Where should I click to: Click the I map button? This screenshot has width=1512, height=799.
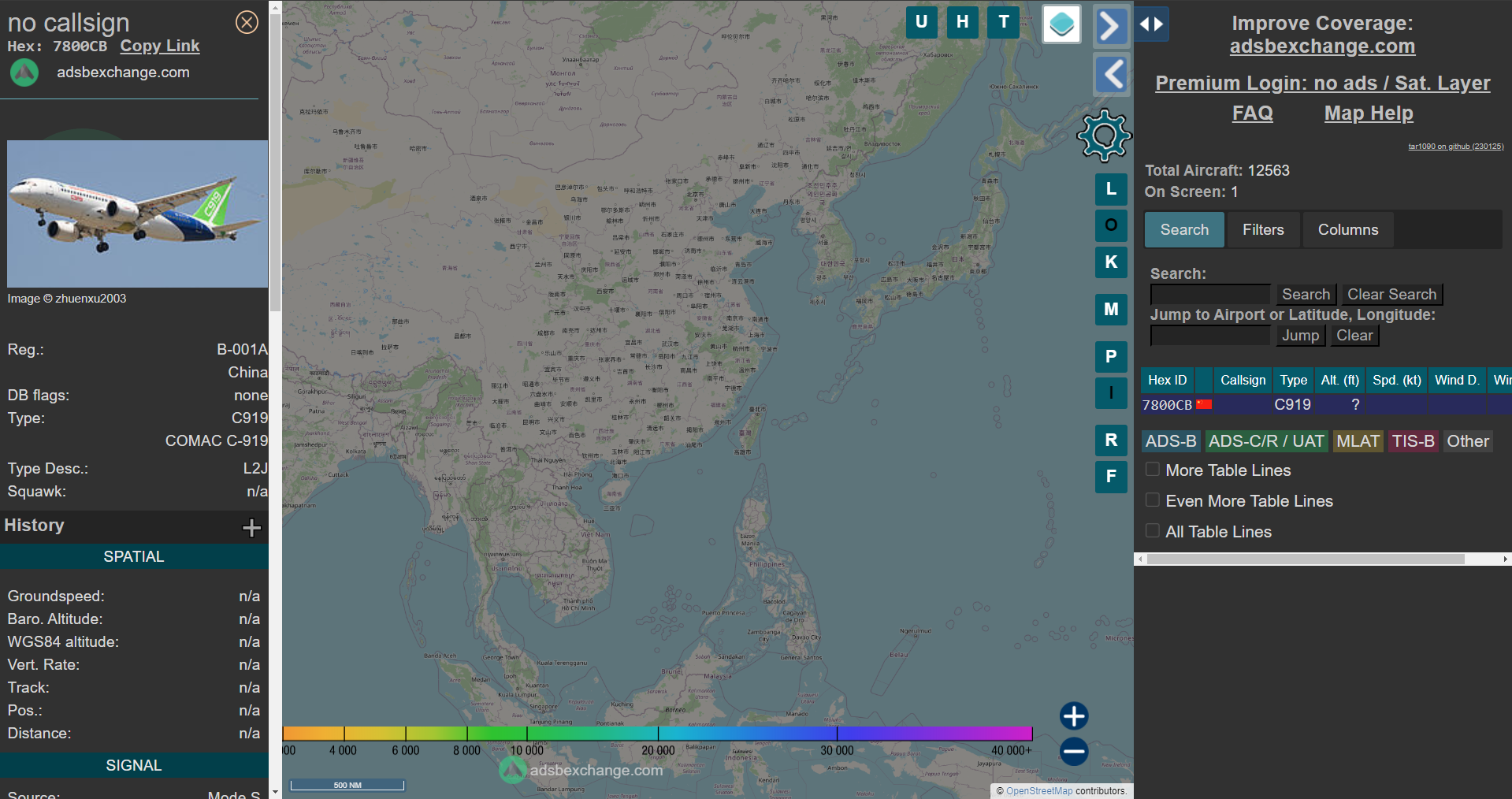coord(1111,392)
